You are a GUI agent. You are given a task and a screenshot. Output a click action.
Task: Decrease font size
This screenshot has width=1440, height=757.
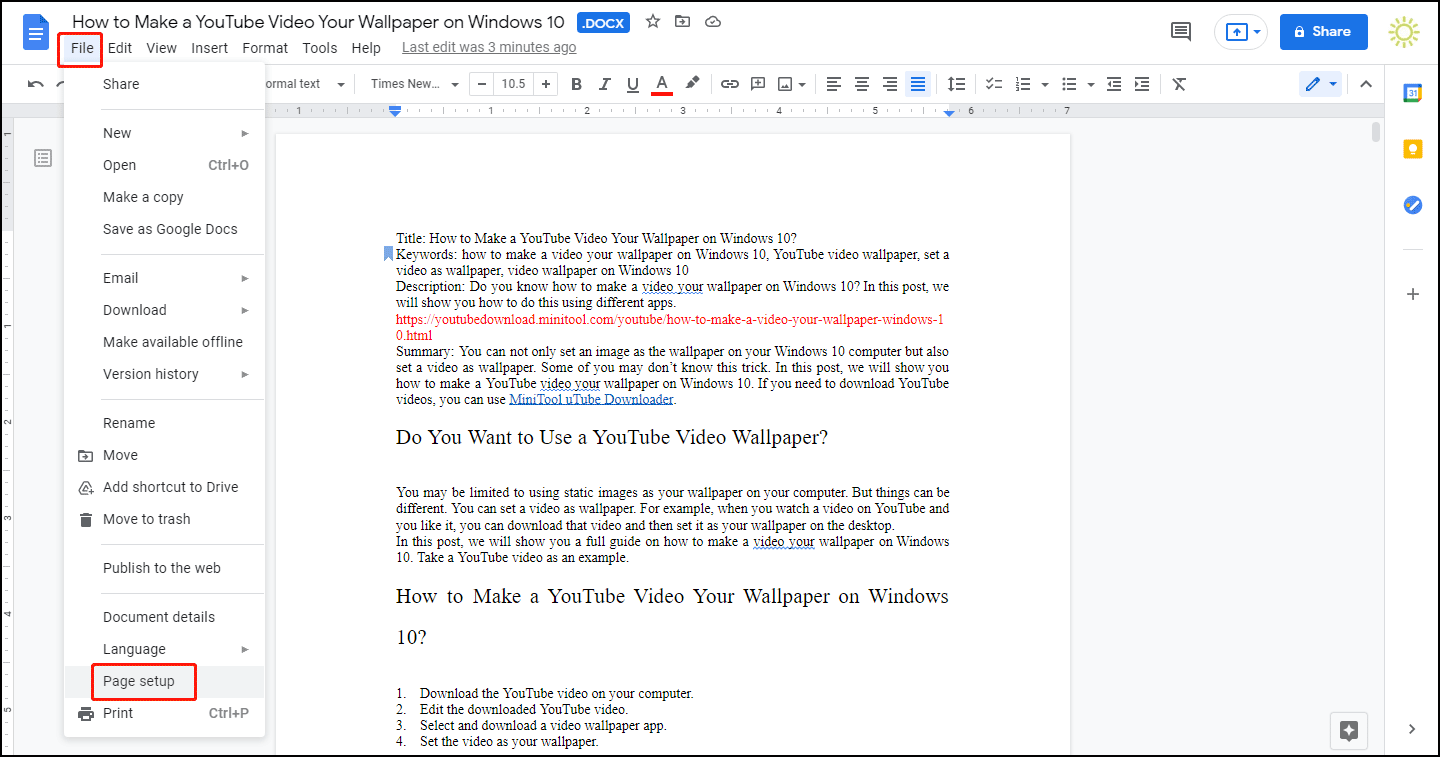(x=482, y=84)
